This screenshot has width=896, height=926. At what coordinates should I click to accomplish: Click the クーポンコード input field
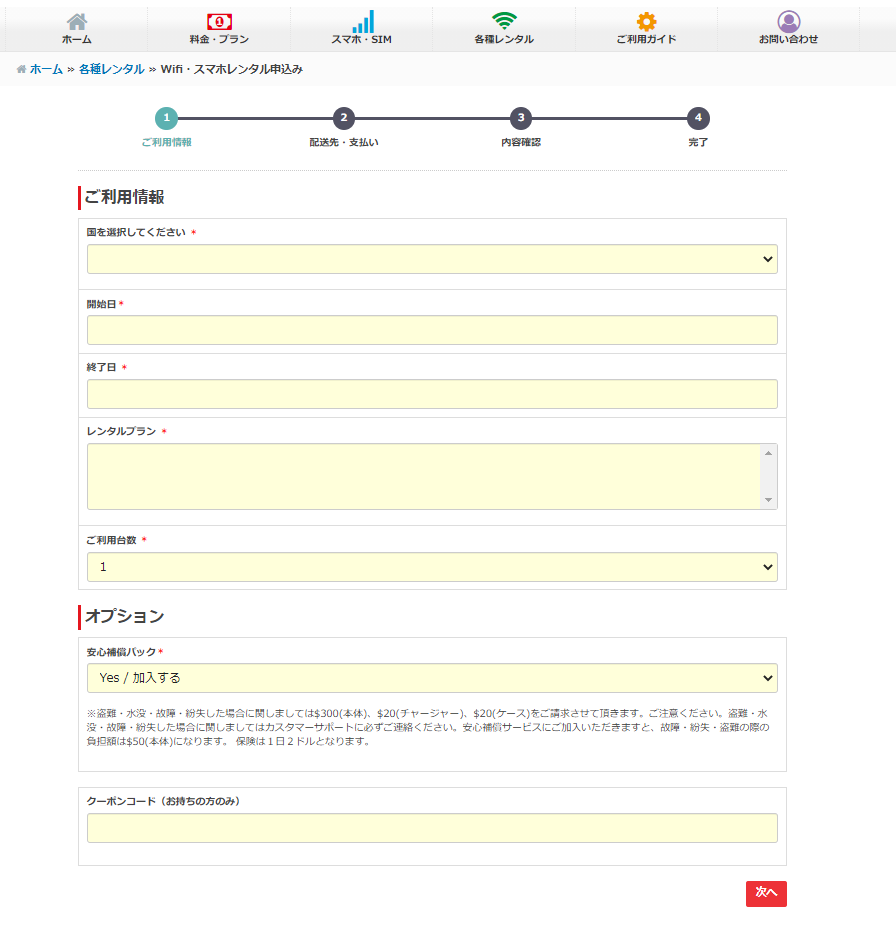[432, 828]
